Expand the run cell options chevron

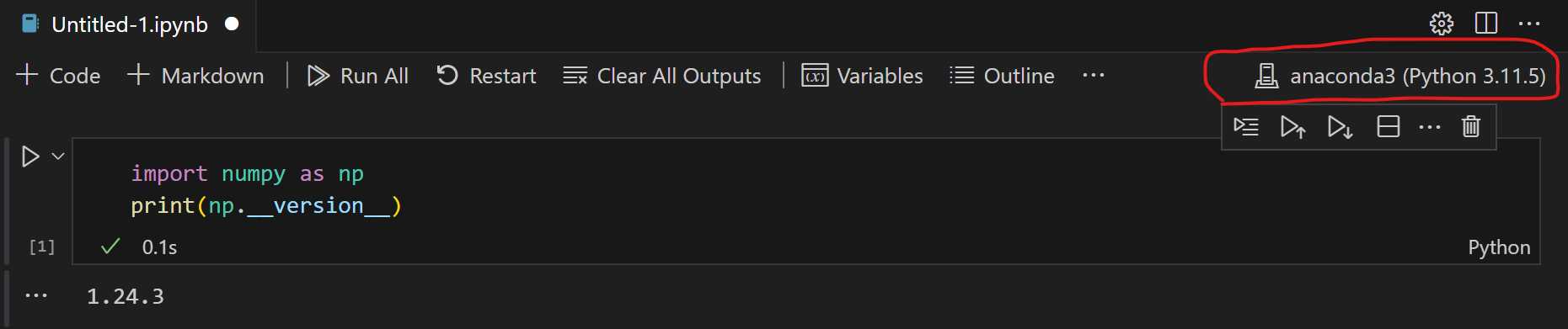[58, 156]
